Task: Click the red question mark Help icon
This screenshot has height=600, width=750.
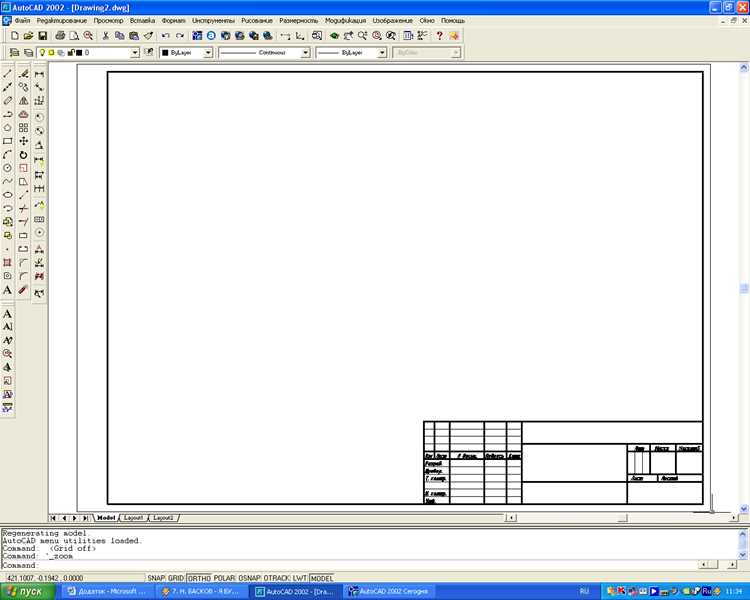Action: click(x=439, y=36)
